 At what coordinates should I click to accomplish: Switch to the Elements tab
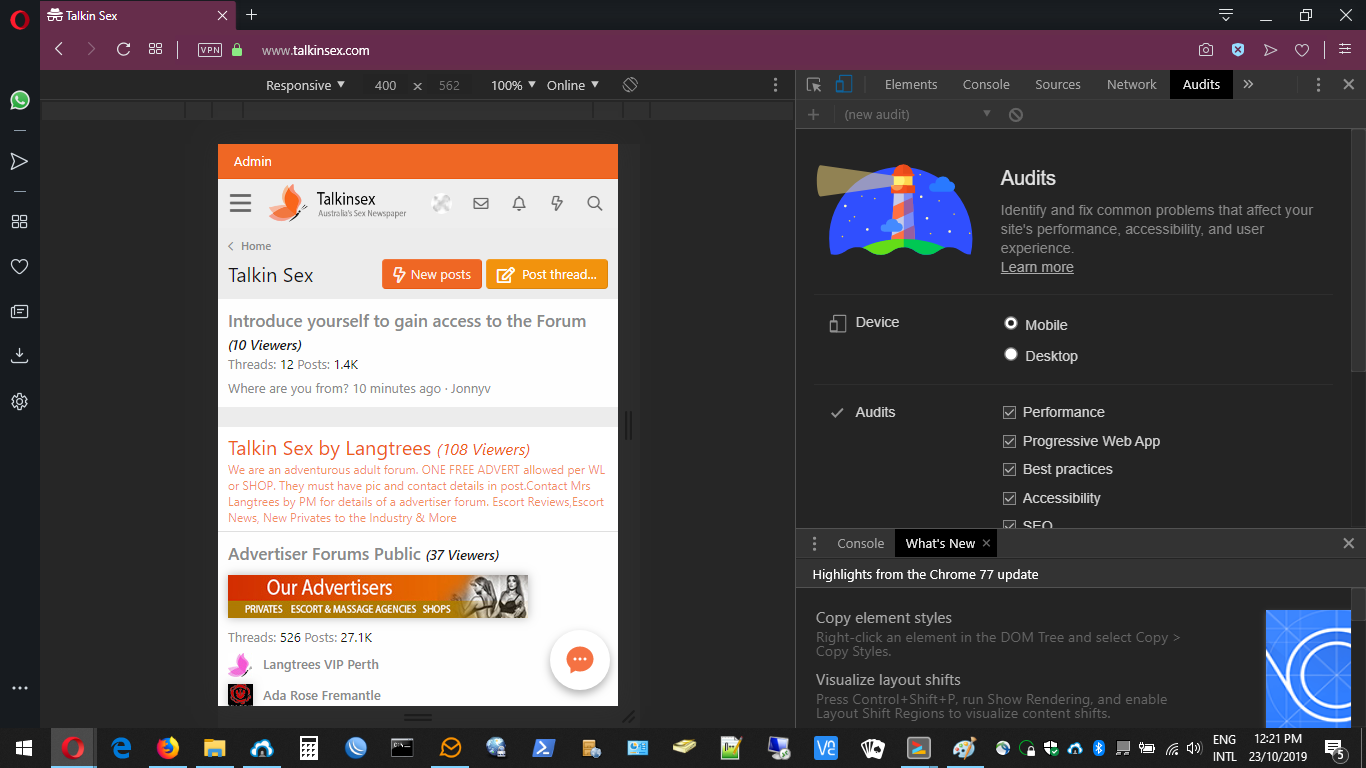(911, 85)
